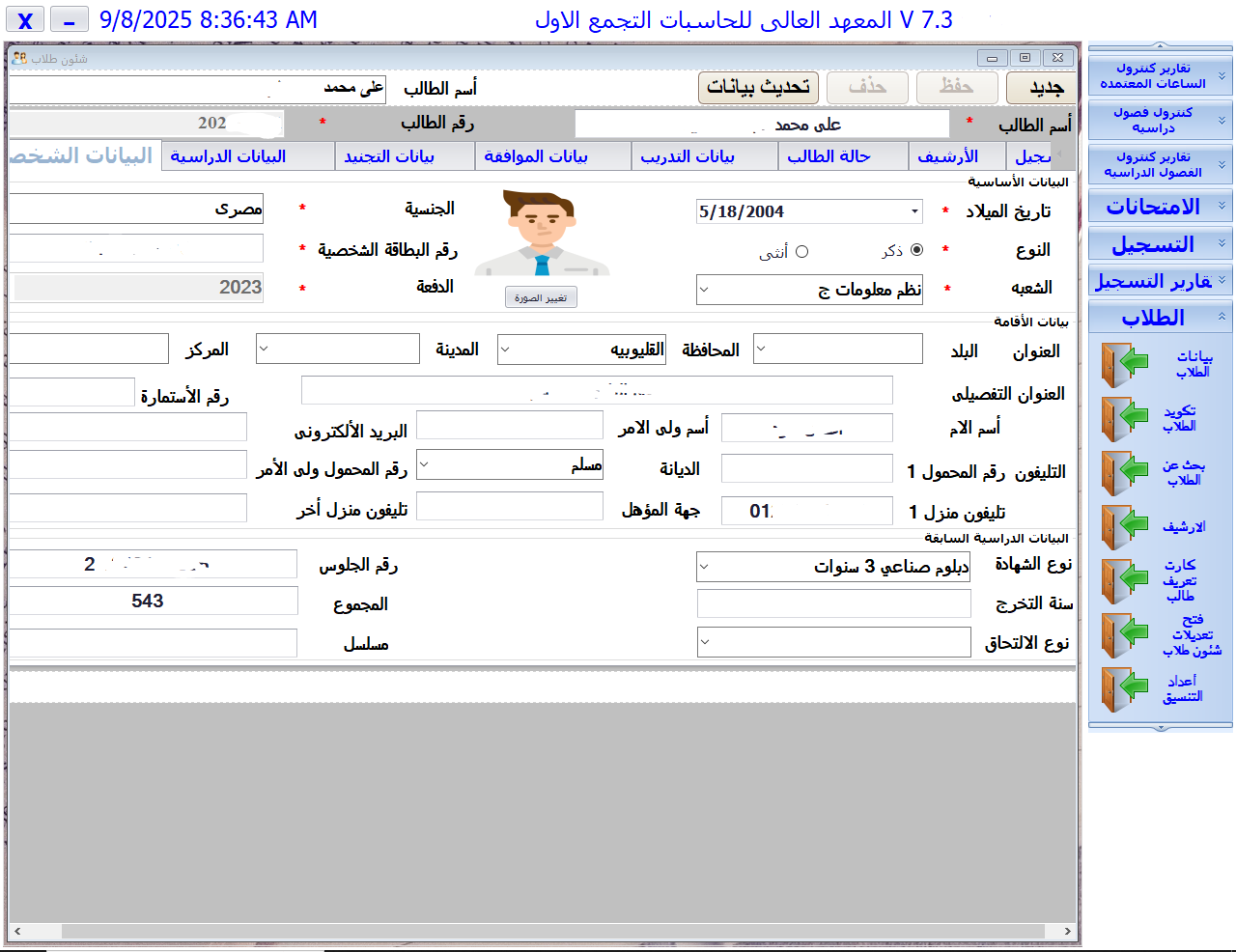The image size is (1236, 952).
Task: Click the تكويد الطلاب door icon
Action: (x=1124, y=419)
